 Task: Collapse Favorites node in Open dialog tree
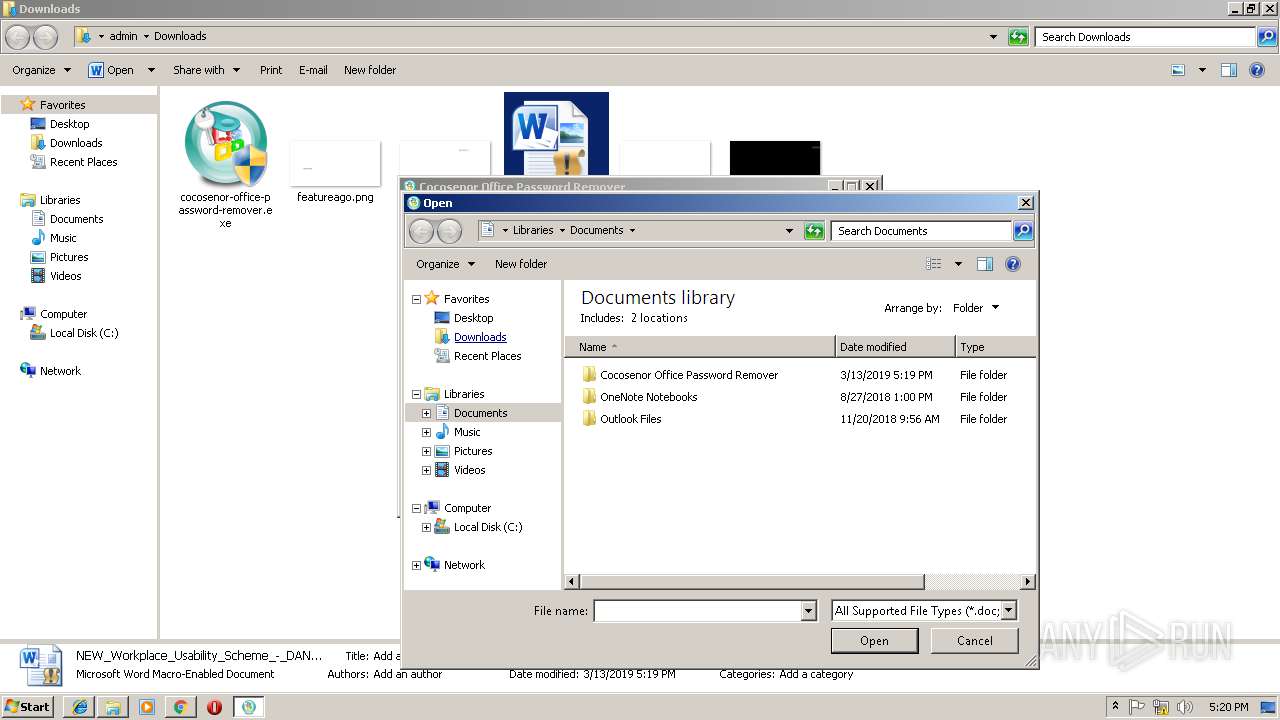pos(416,299)
